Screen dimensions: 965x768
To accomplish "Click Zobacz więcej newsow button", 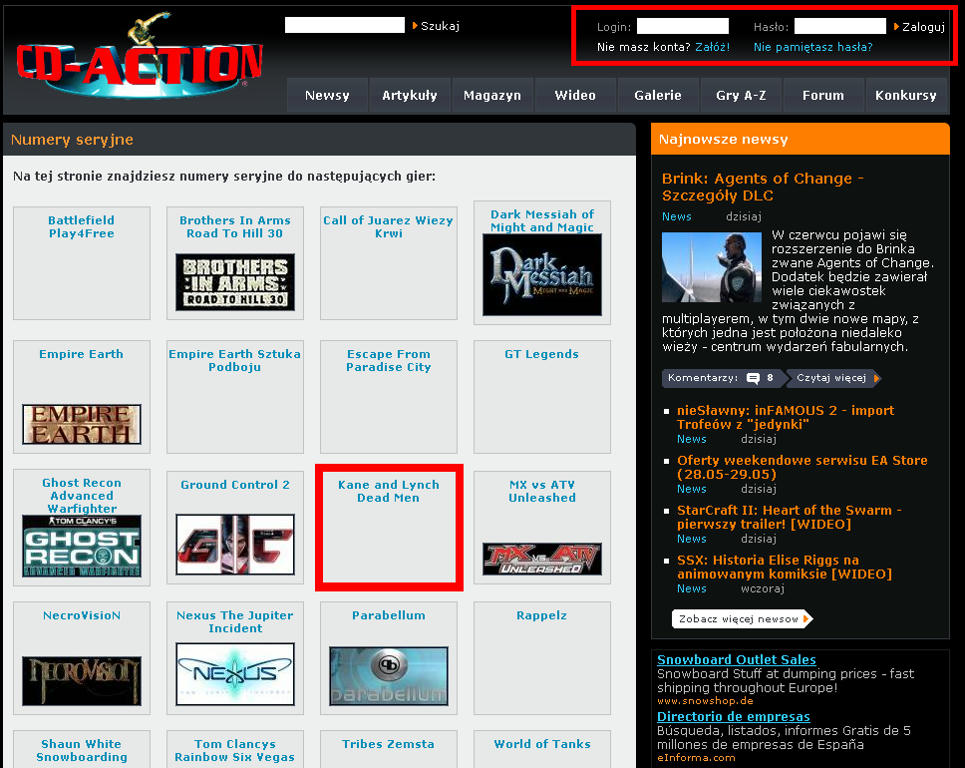I will click(742, 619).
